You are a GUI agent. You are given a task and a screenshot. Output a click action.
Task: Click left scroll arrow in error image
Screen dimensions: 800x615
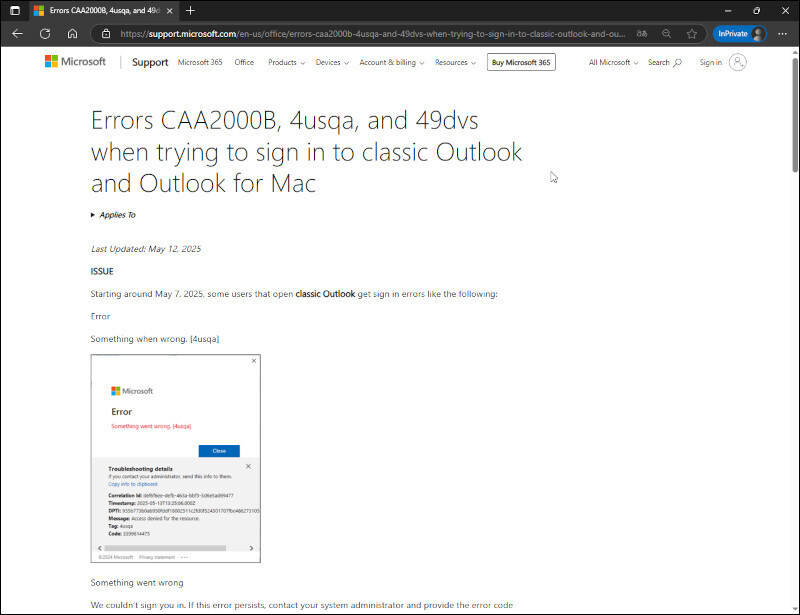(x=99, y=548)
